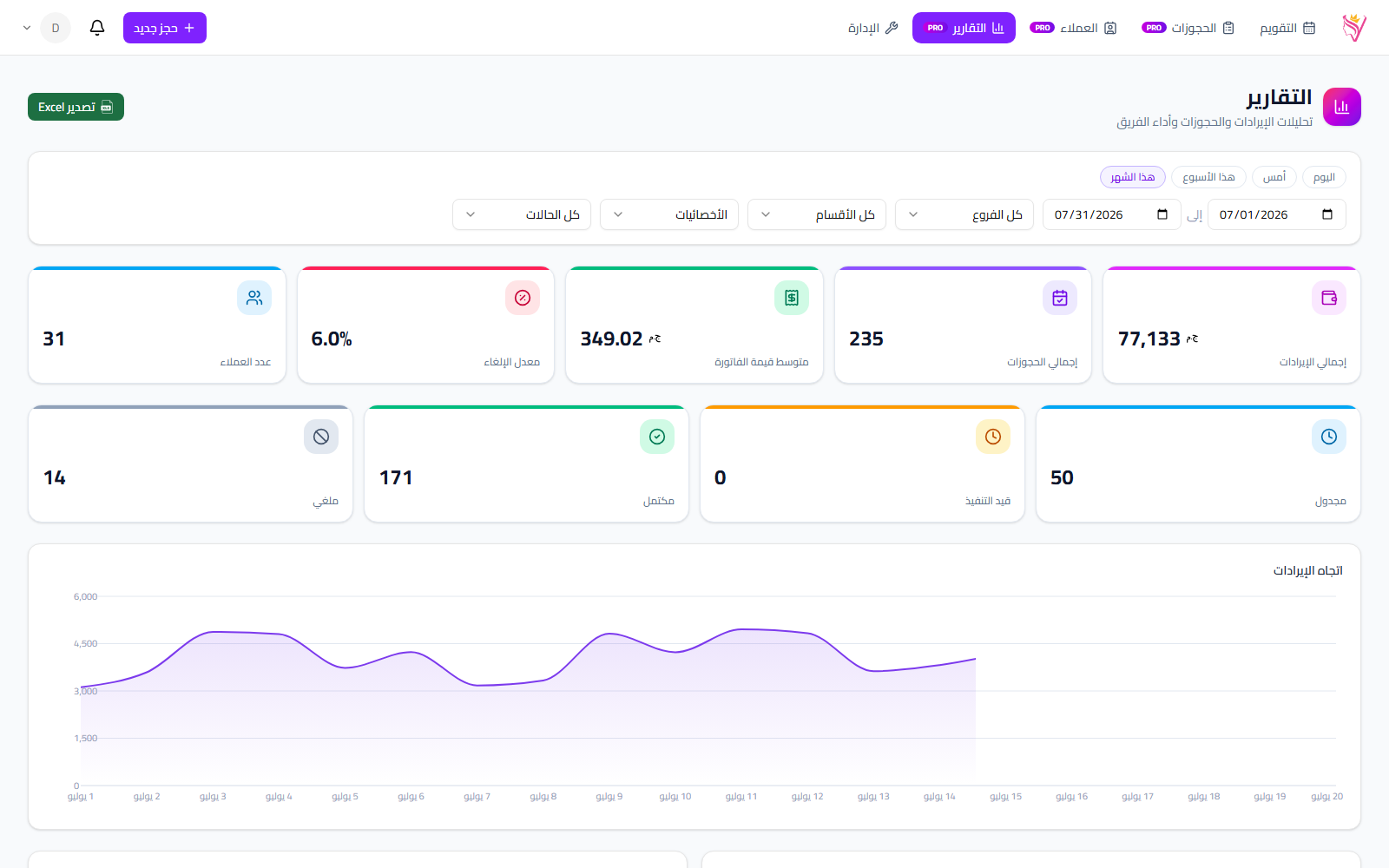Click the completed bookings checkmark icon
Screen dimensions: 1389x868
[657, 437]
